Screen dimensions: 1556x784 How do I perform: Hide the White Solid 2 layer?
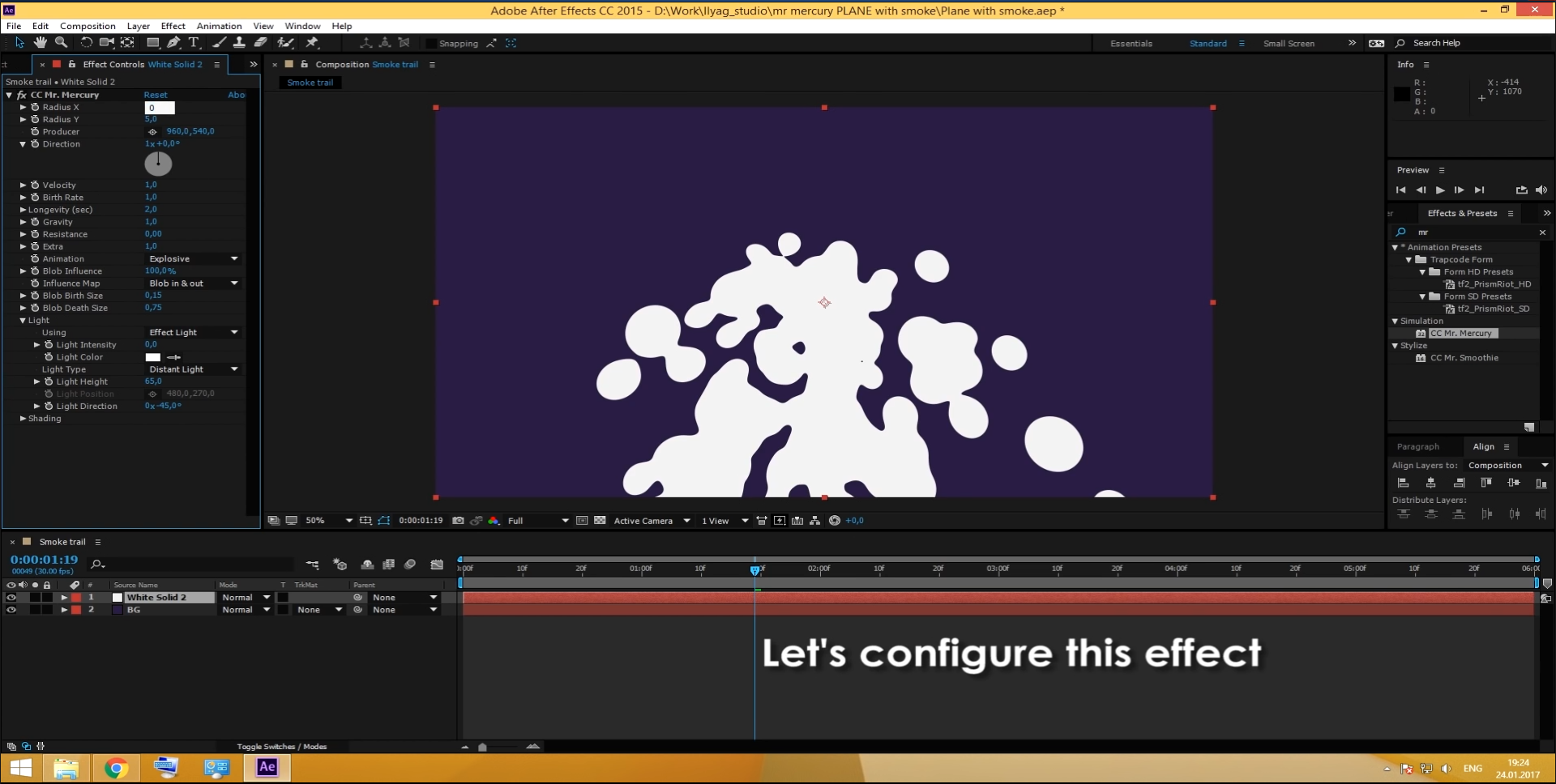click(x=11, y=598)
